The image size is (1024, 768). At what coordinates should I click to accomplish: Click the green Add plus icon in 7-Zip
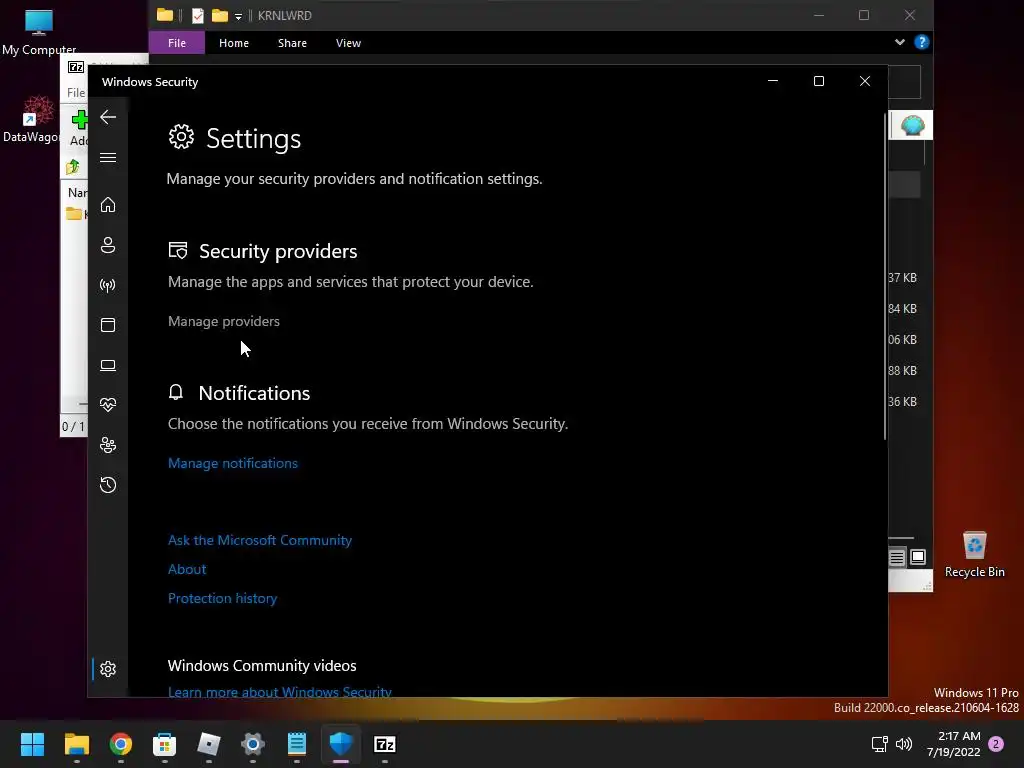pos(79,120)
